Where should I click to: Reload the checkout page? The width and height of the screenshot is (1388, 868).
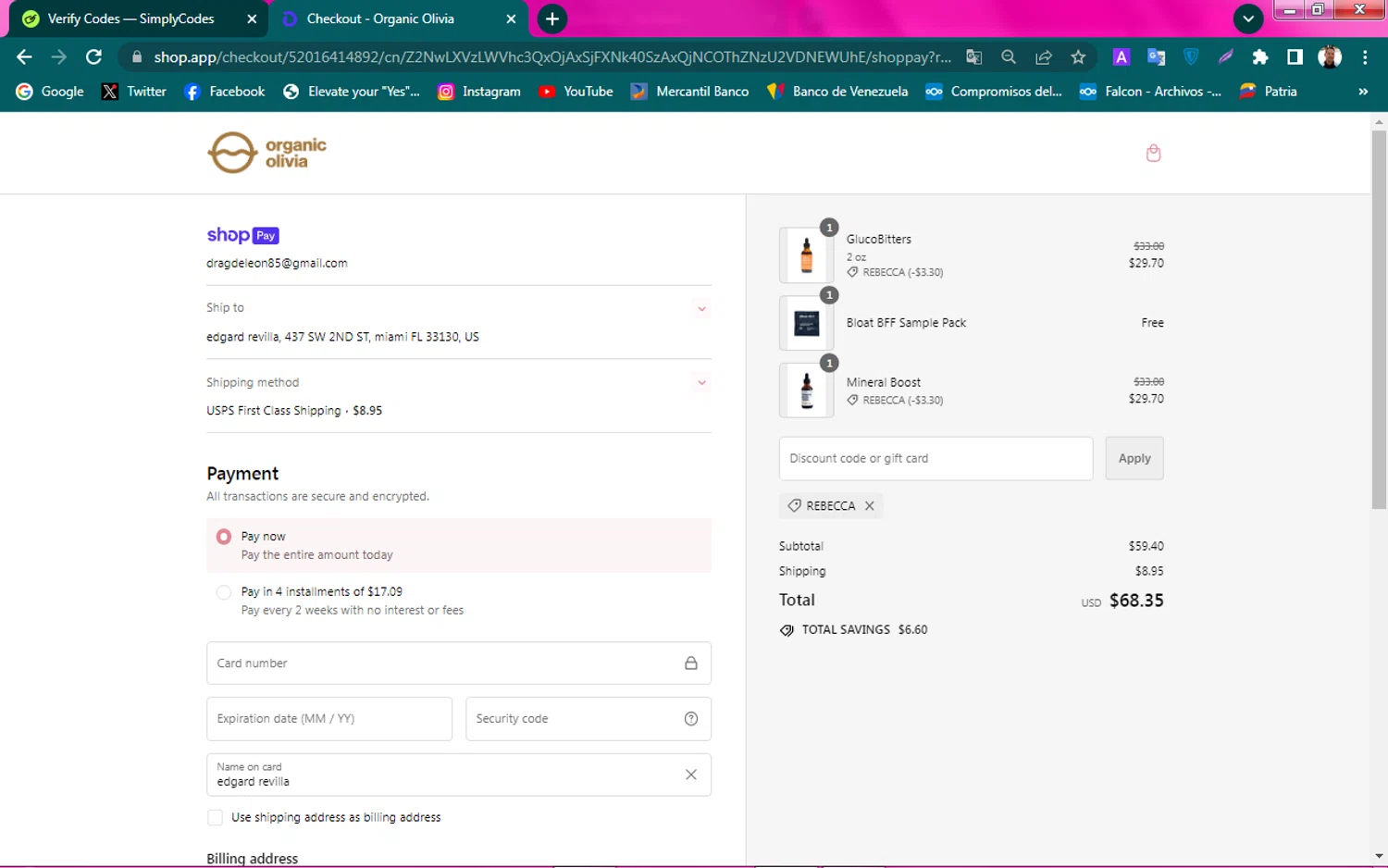pos(93,57)
